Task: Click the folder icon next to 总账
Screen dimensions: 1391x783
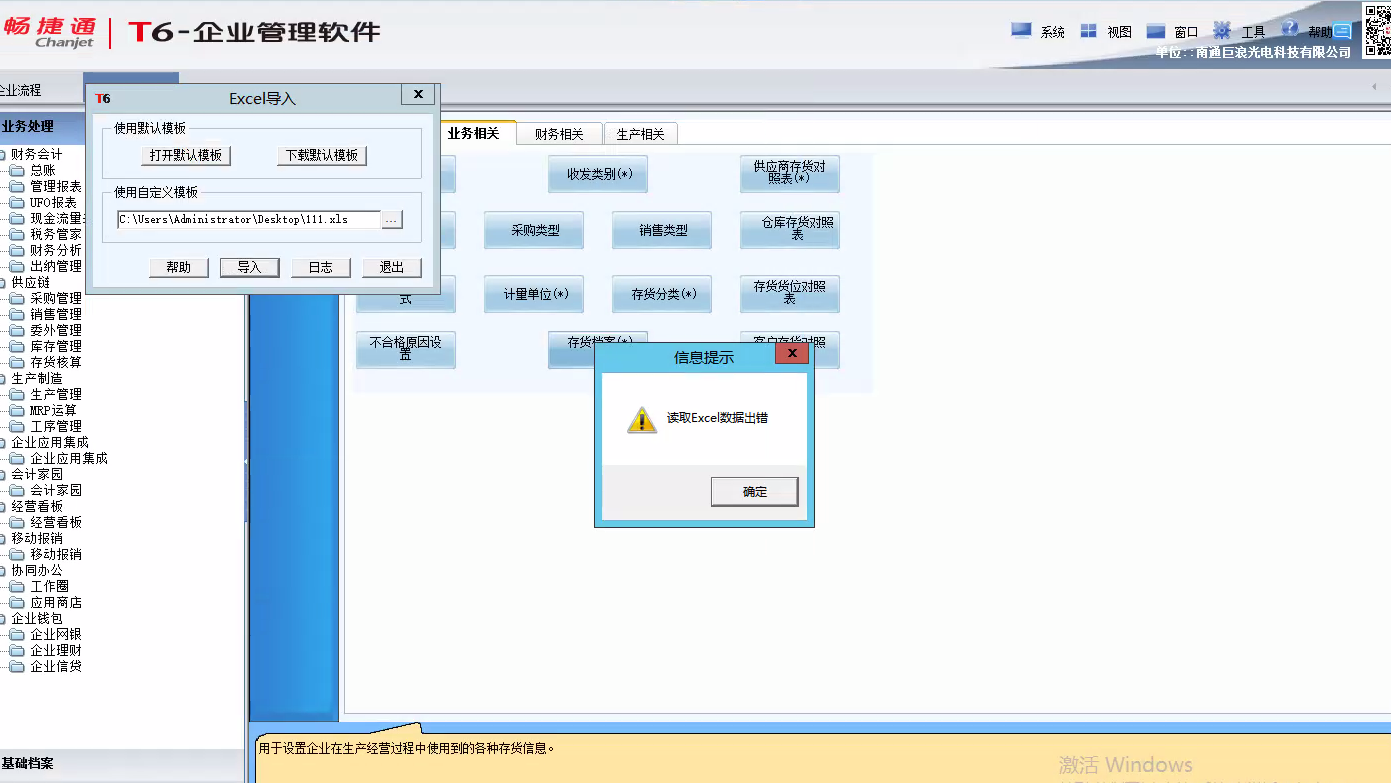Action: 17,170
